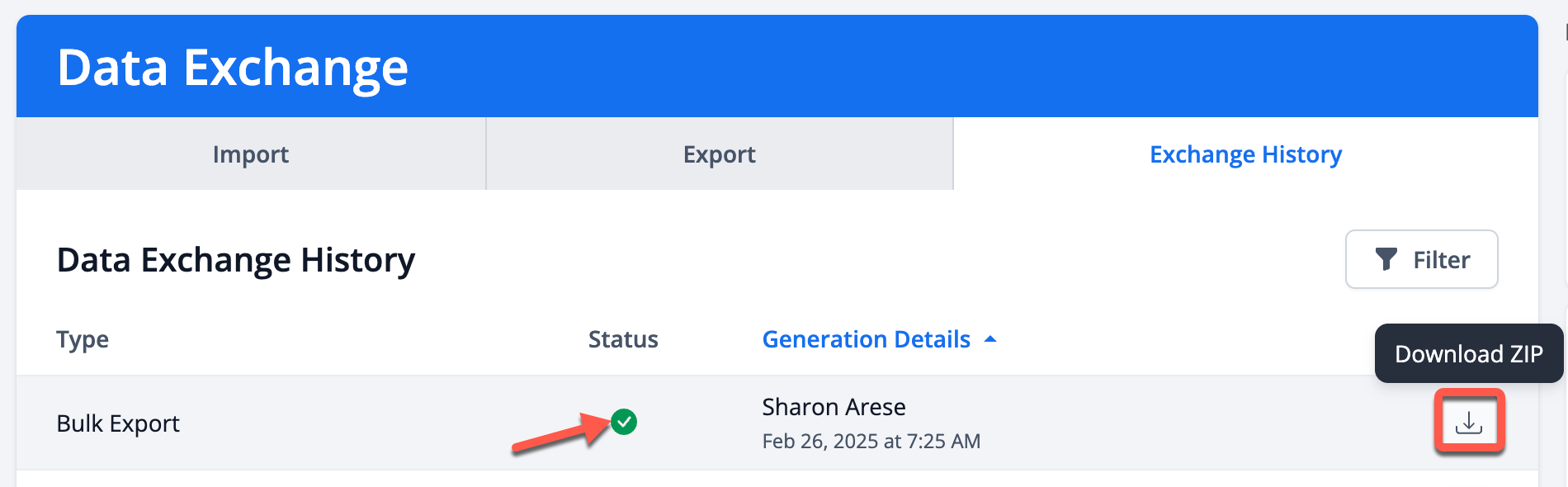
Task: Click the Data Exchange page title
Action: tap(233, 67)
